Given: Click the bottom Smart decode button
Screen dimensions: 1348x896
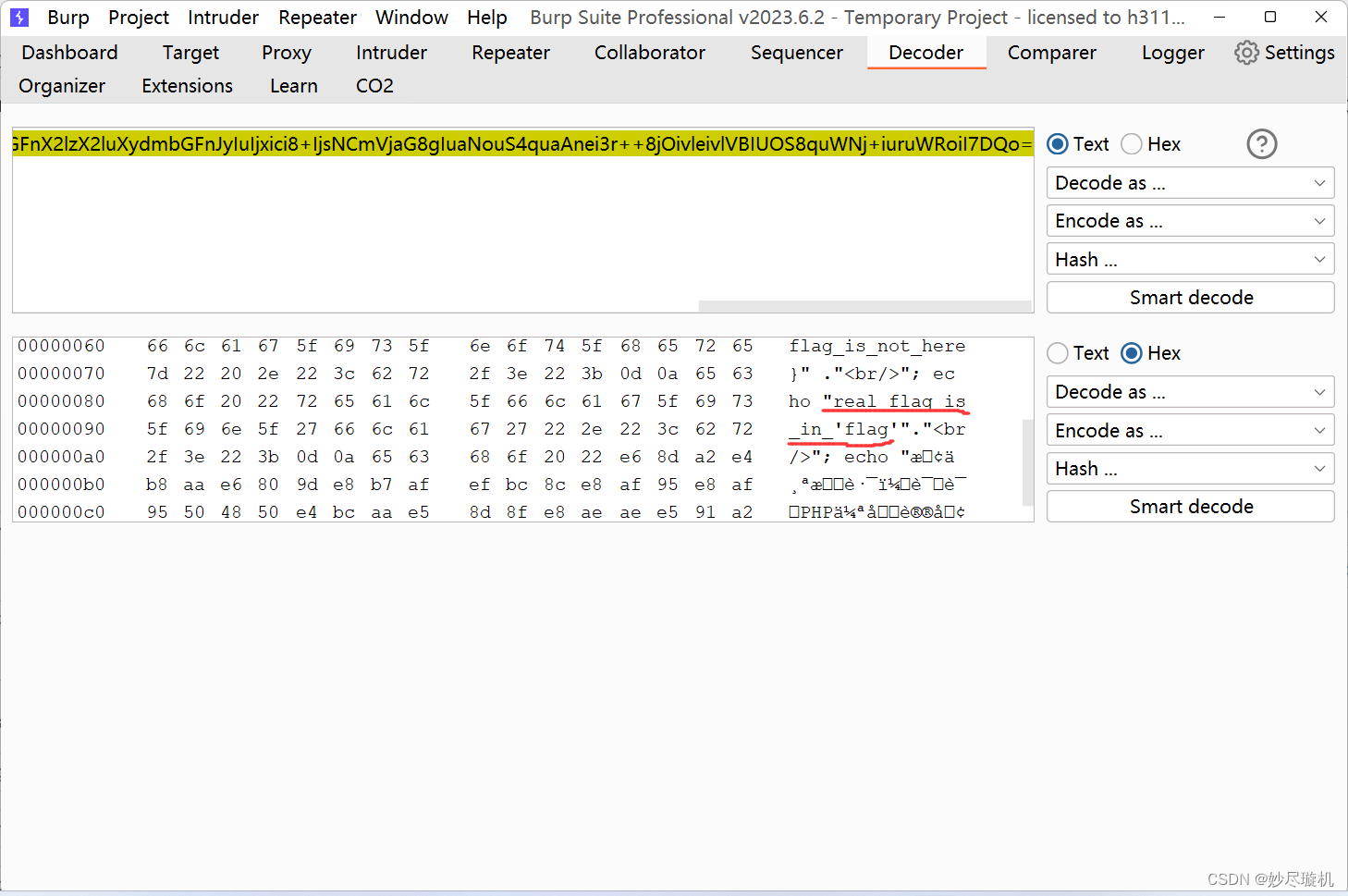Looking at the screenshot, I should (1190, 506).
